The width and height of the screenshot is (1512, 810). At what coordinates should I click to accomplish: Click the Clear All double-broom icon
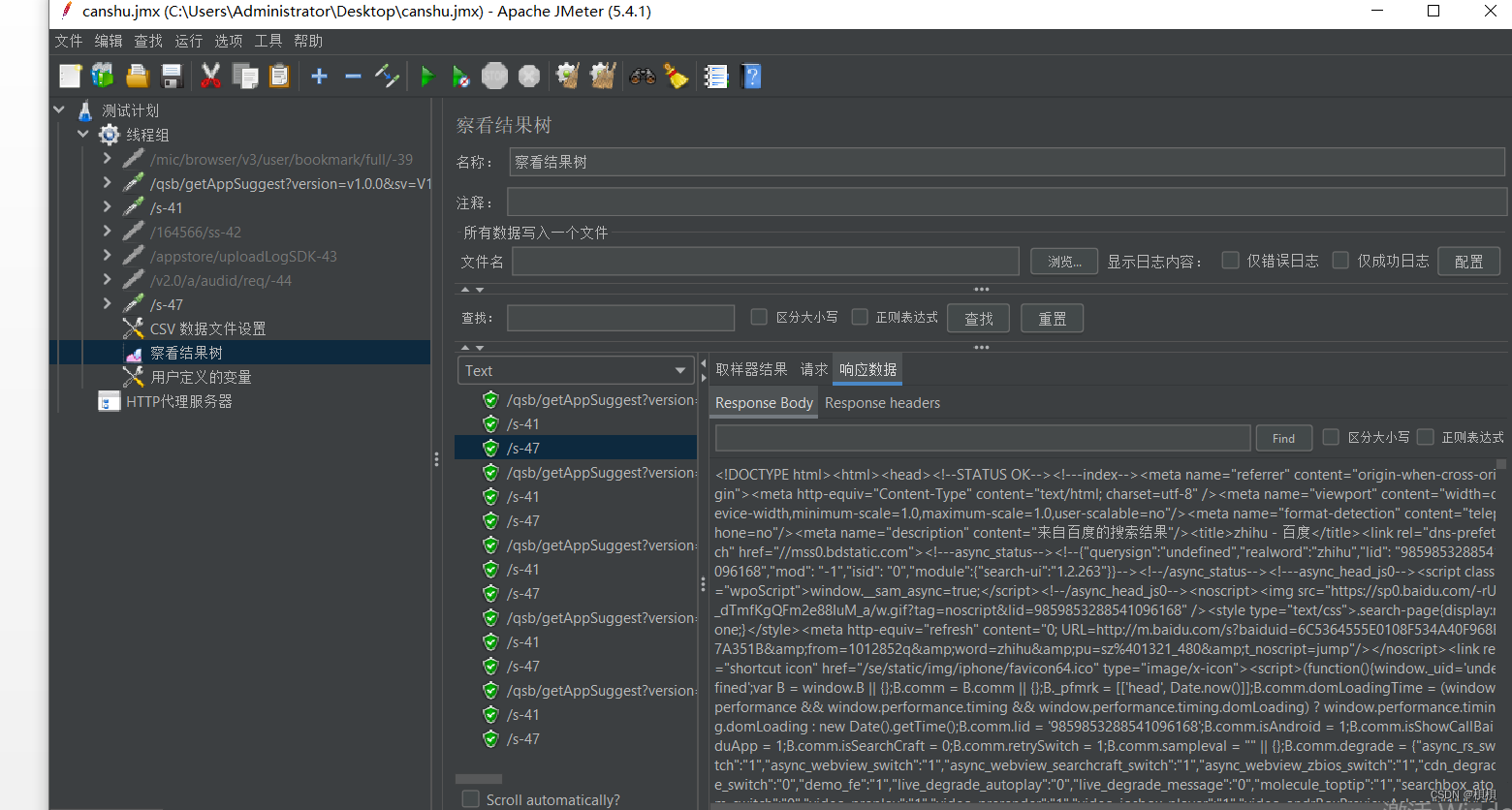pos(603,76)
